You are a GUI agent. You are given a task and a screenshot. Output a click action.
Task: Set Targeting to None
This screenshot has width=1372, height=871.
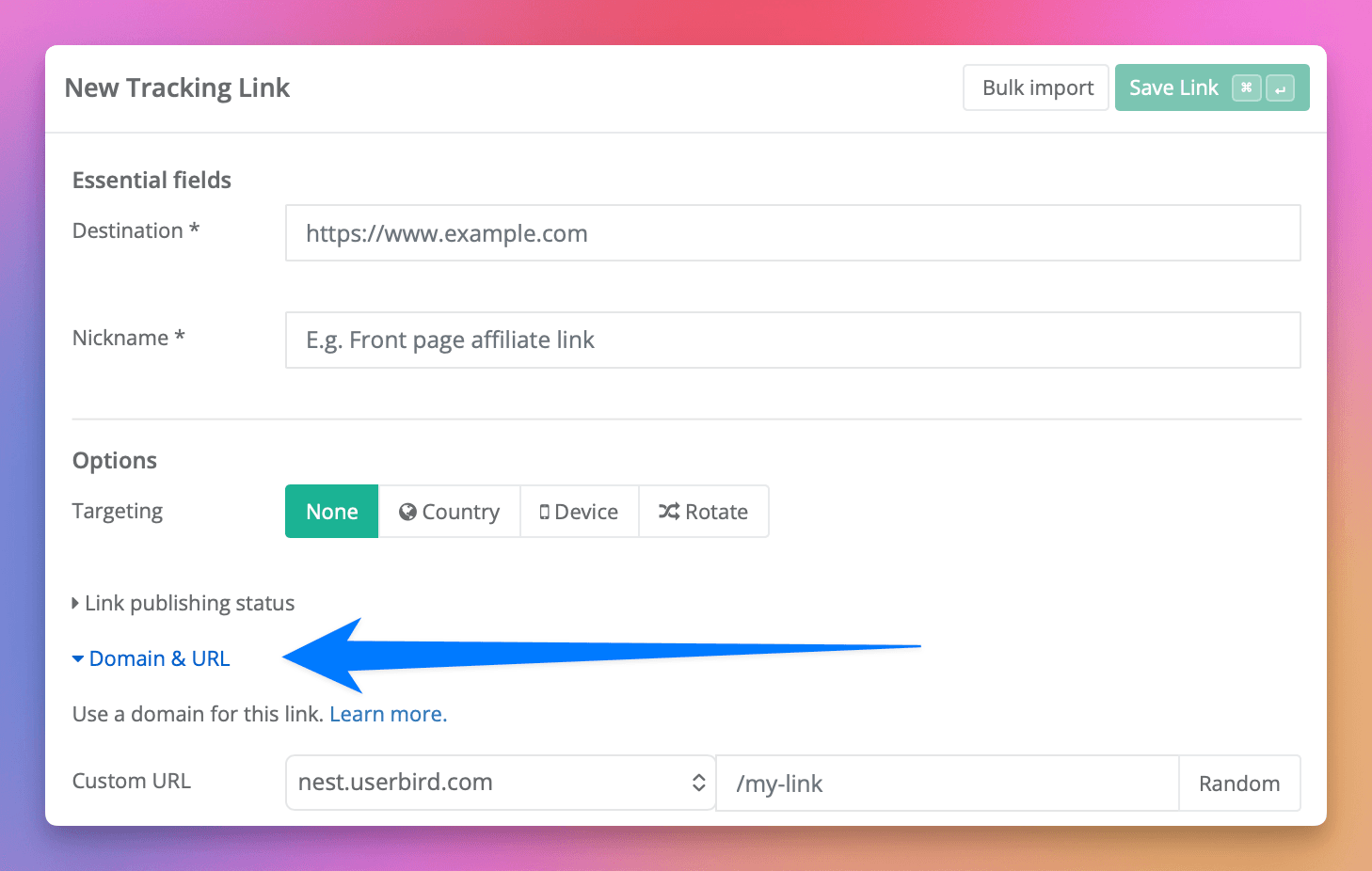(331, 511)
